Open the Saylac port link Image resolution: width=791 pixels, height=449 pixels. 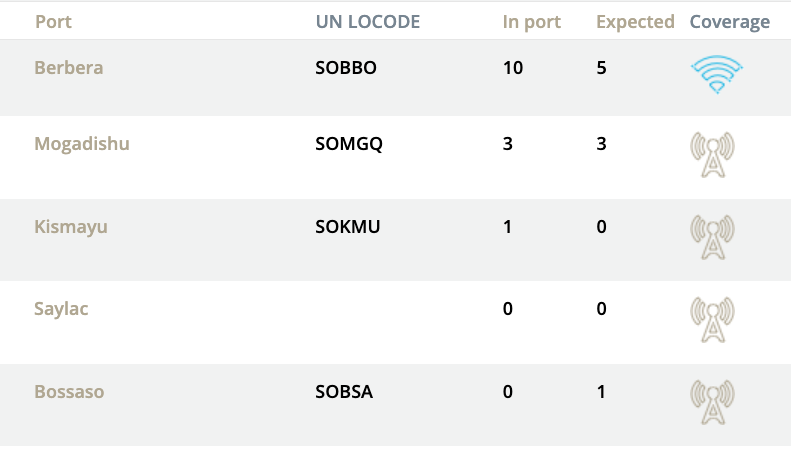click(61, 309)
